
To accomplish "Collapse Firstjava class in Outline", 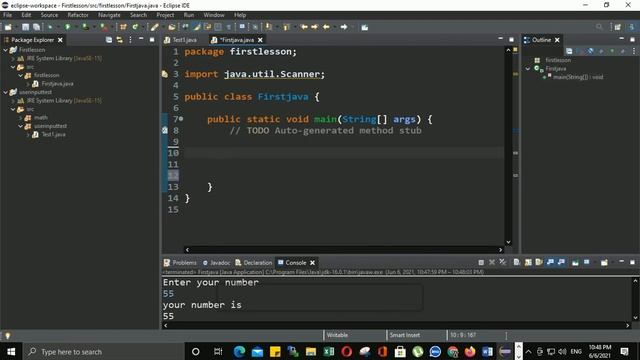I will tap(528, 69).
